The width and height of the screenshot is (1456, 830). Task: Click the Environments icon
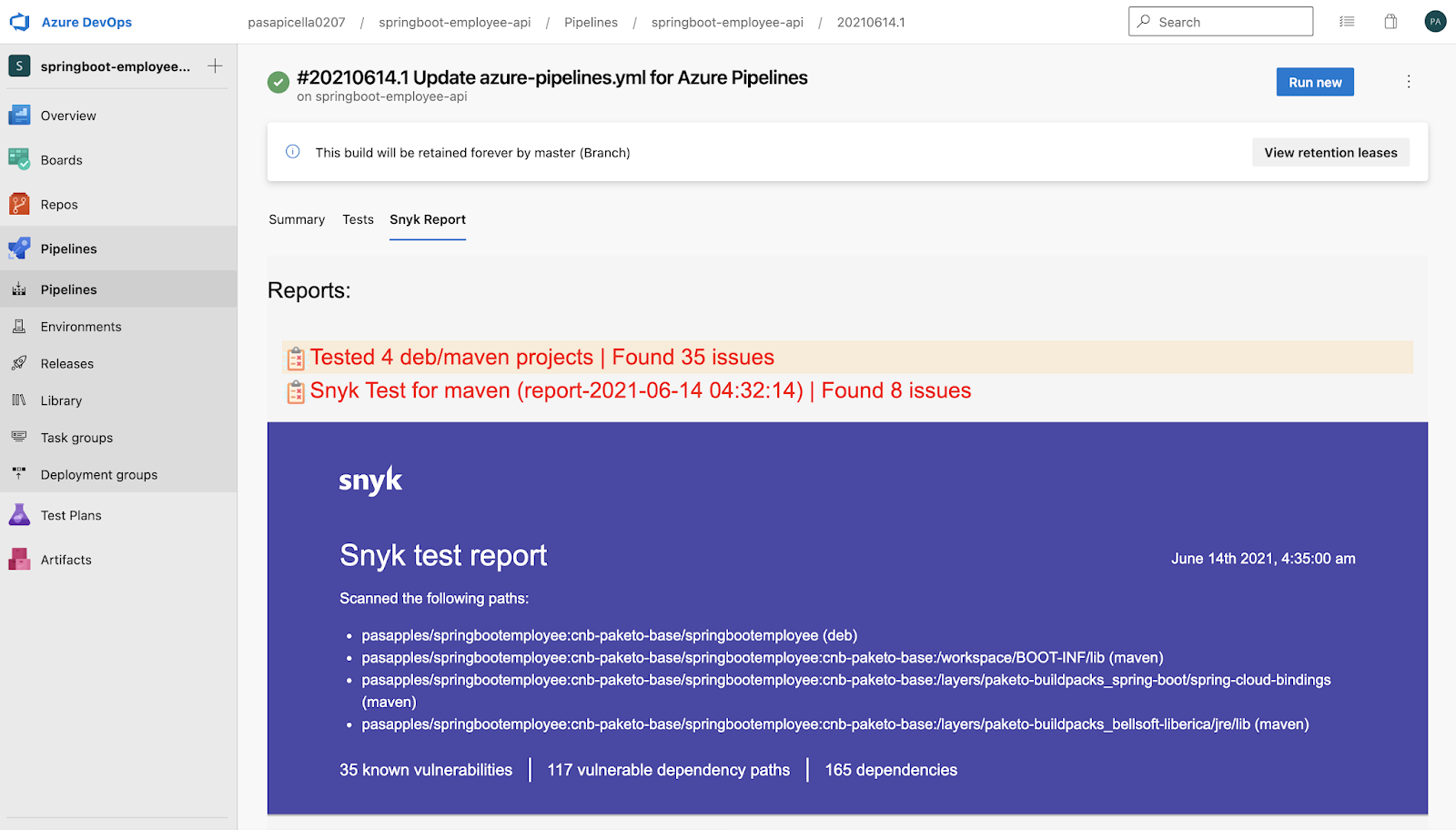point(19,326)
